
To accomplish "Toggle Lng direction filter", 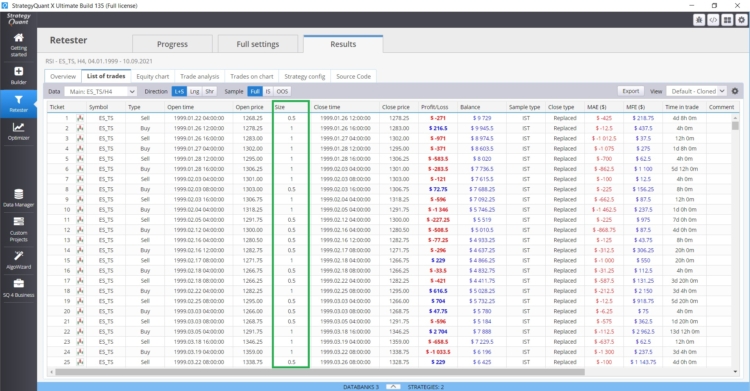I will (194, 91).
